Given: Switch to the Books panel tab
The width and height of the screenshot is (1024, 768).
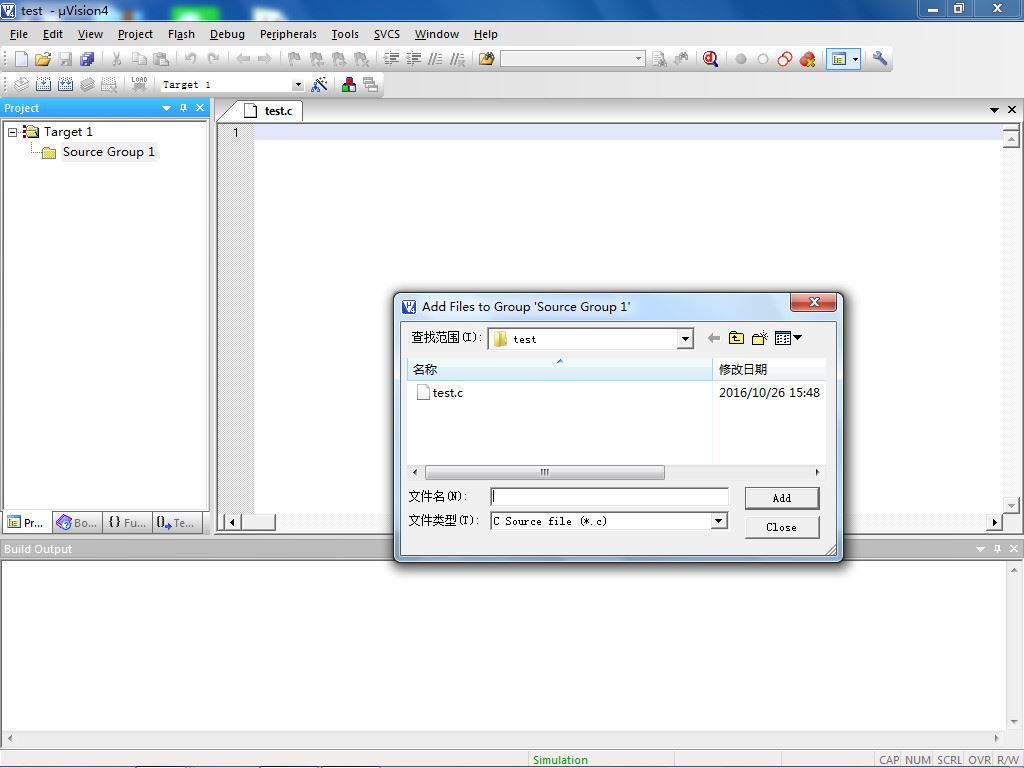Looking at the screenshot, I should coord(78,522).
